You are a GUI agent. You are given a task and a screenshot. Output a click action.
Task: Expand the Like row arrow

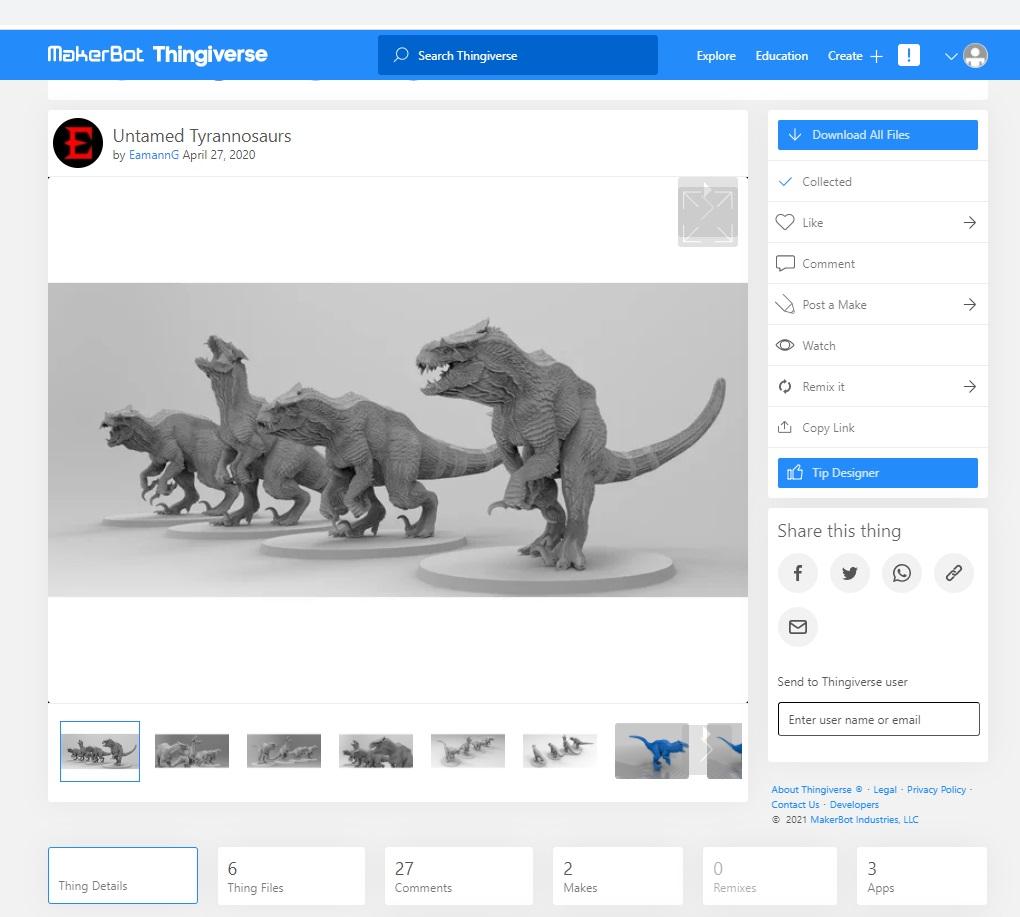pos(969,222)
